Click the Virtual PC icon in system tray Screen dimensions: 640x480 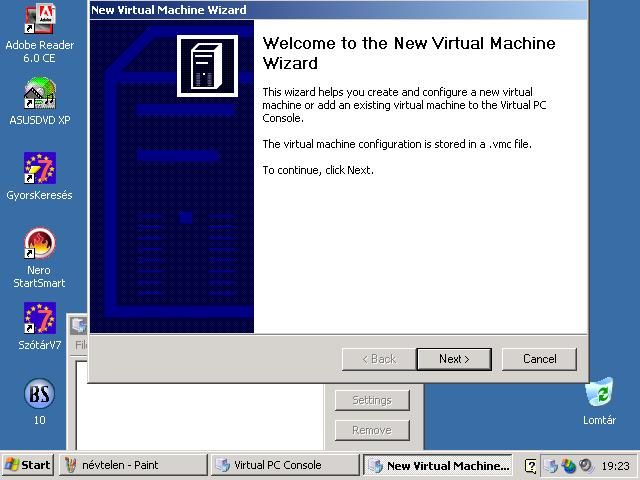click(x=552, y=466)
